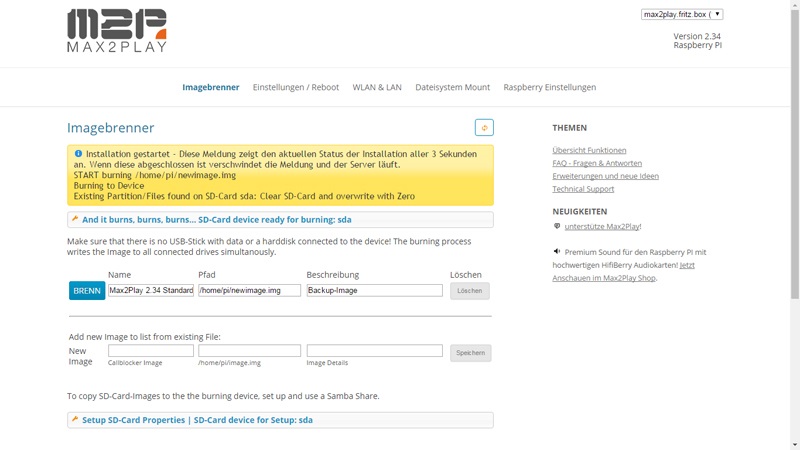Image resolution: width=800 pixels, height=450 pixels.
Task: Open the Imagebrenner tab
Action: pos(211,87)
